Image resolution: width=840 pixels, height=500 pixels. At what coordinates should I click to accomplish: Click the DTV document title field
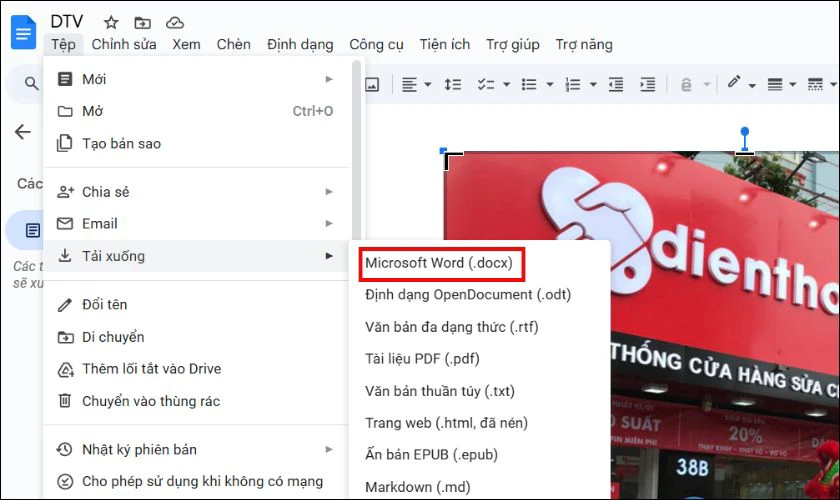[x=67, y=21]
